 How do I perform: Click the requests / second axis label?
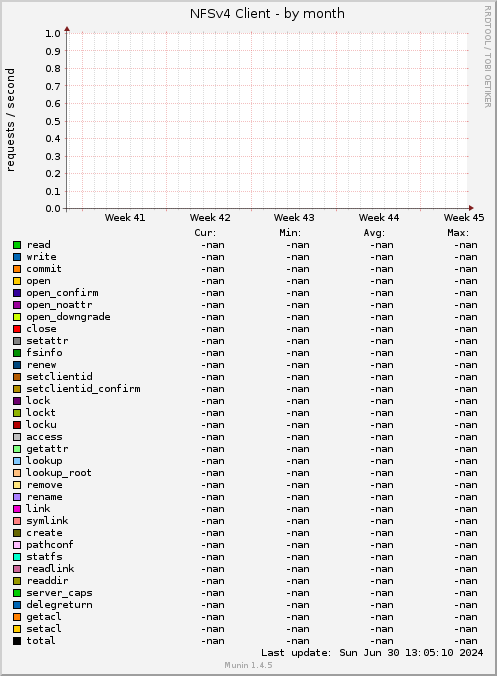(10, 120)
